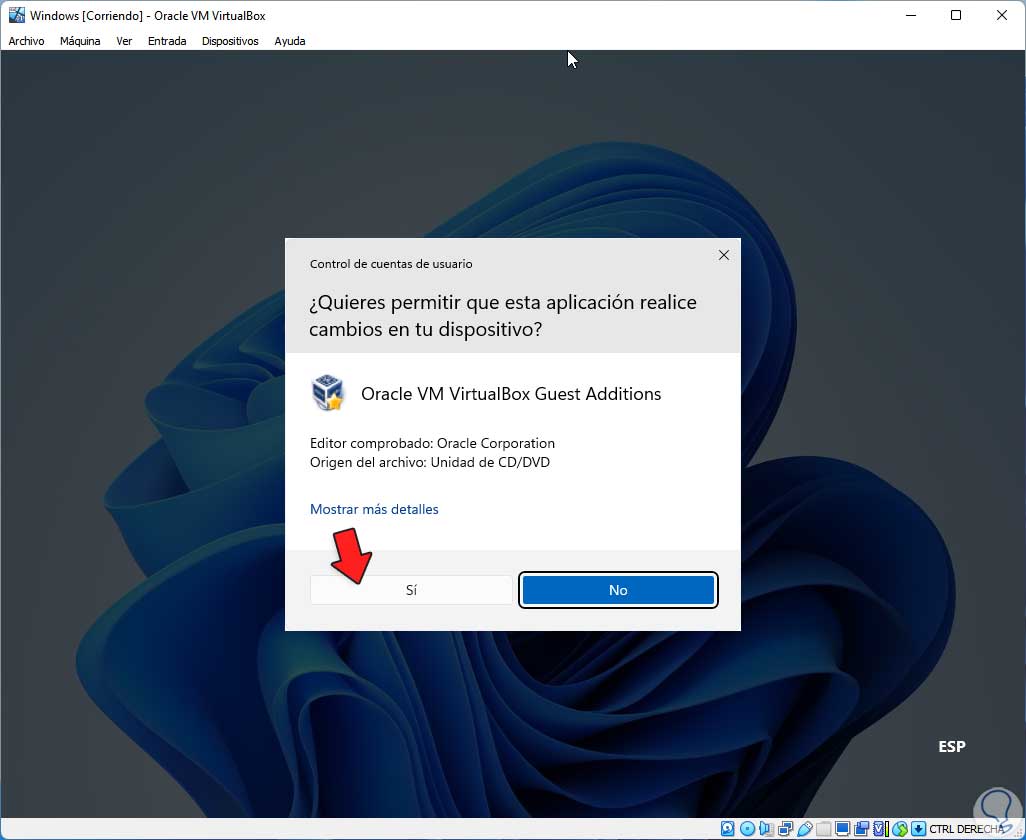The height and width of the screenshot is (840, 1026).
Task: Click the Guest Additions installer icon
Action: click(327, 393)
